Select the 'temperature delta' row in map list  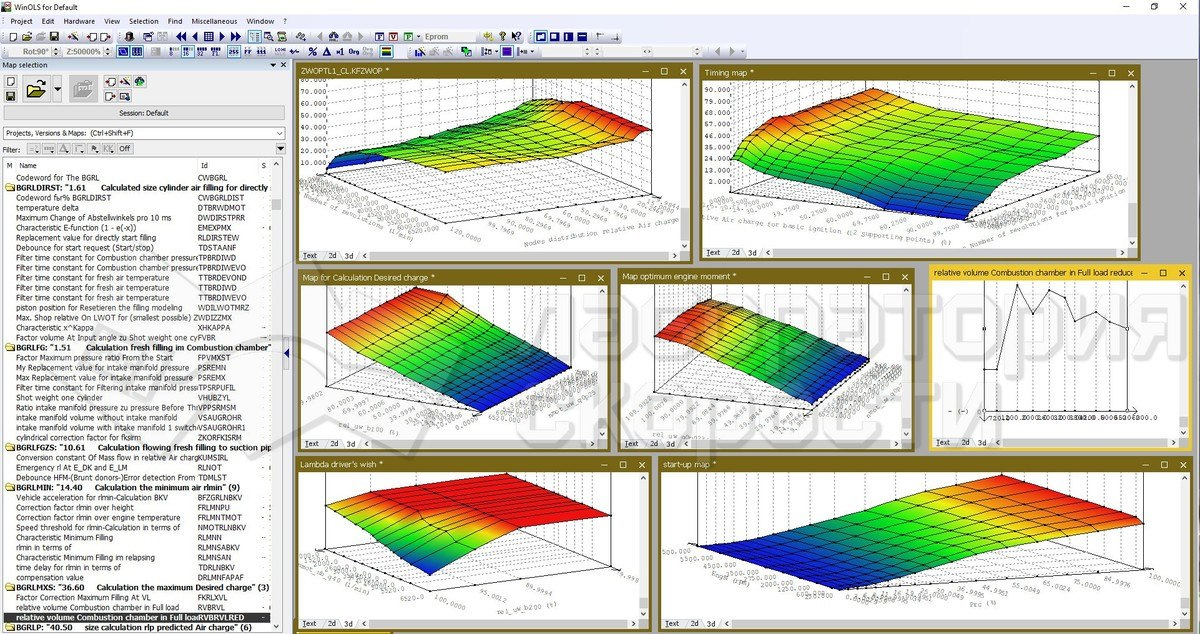(136, 207)
